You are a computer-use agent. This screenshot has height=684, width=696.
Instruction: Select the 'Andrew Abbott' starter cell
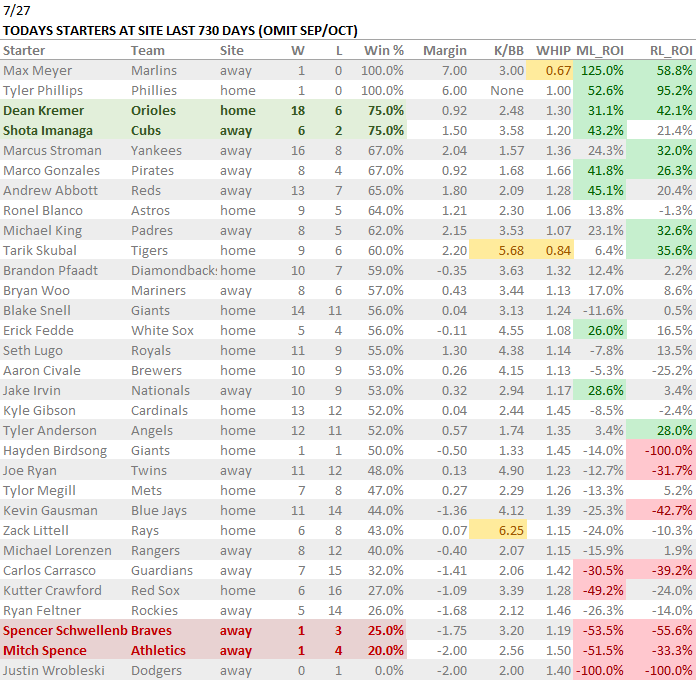pos(50,190)
